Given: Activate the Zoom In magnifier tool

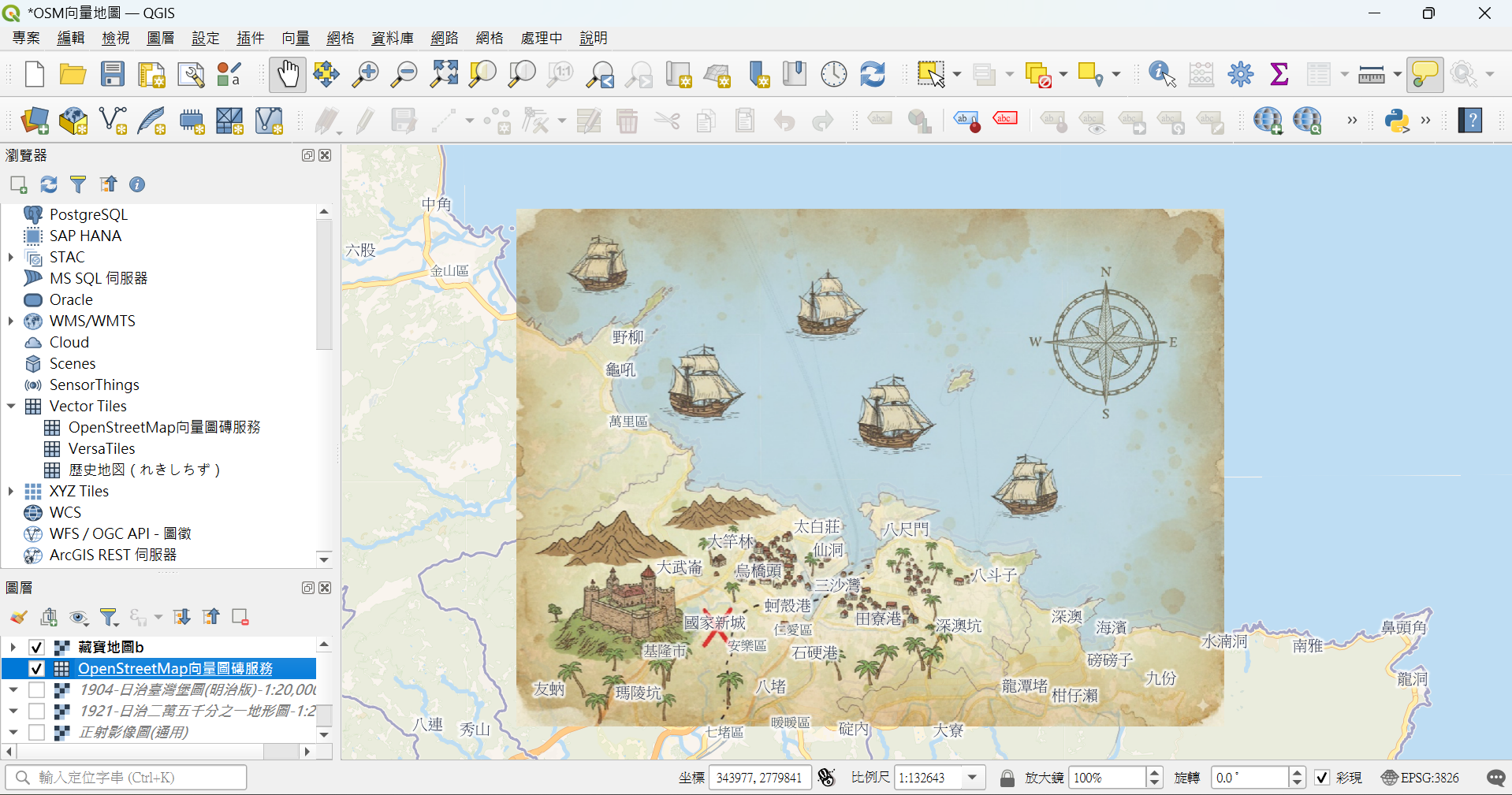Looking at the screenshot, I should coord(365,75).
